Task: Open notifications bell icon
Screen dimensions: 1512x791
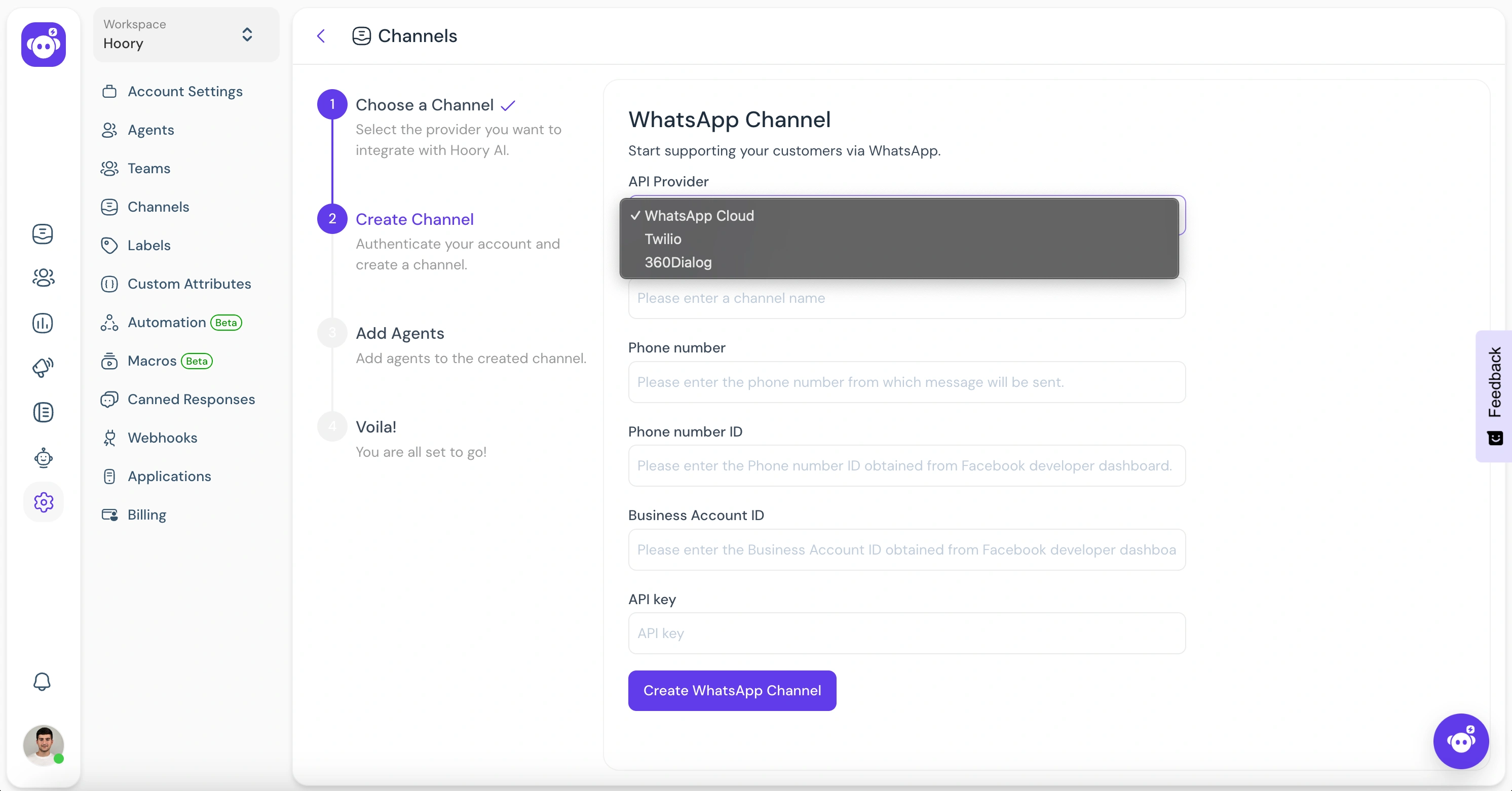Action: (x=42, y=682)
